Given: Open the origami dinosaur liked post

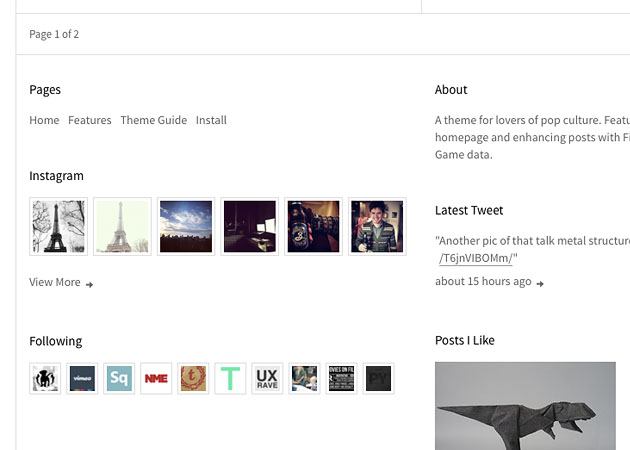Looking at the screenshot, I should click(525, 405).
